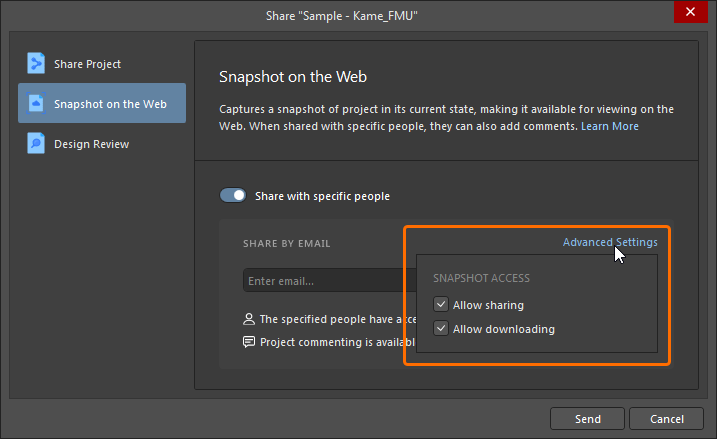Uncheck the Allow sharing checkbox

point(441,305)
